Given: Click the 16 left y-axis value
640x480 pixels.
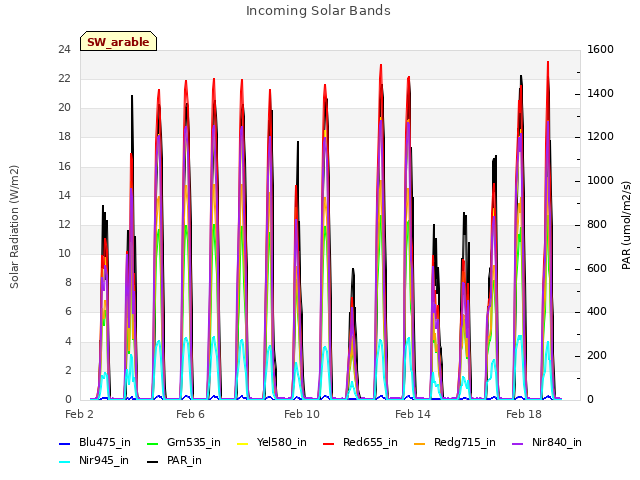Looking at the screenshot, I should (x=64, y=167).
